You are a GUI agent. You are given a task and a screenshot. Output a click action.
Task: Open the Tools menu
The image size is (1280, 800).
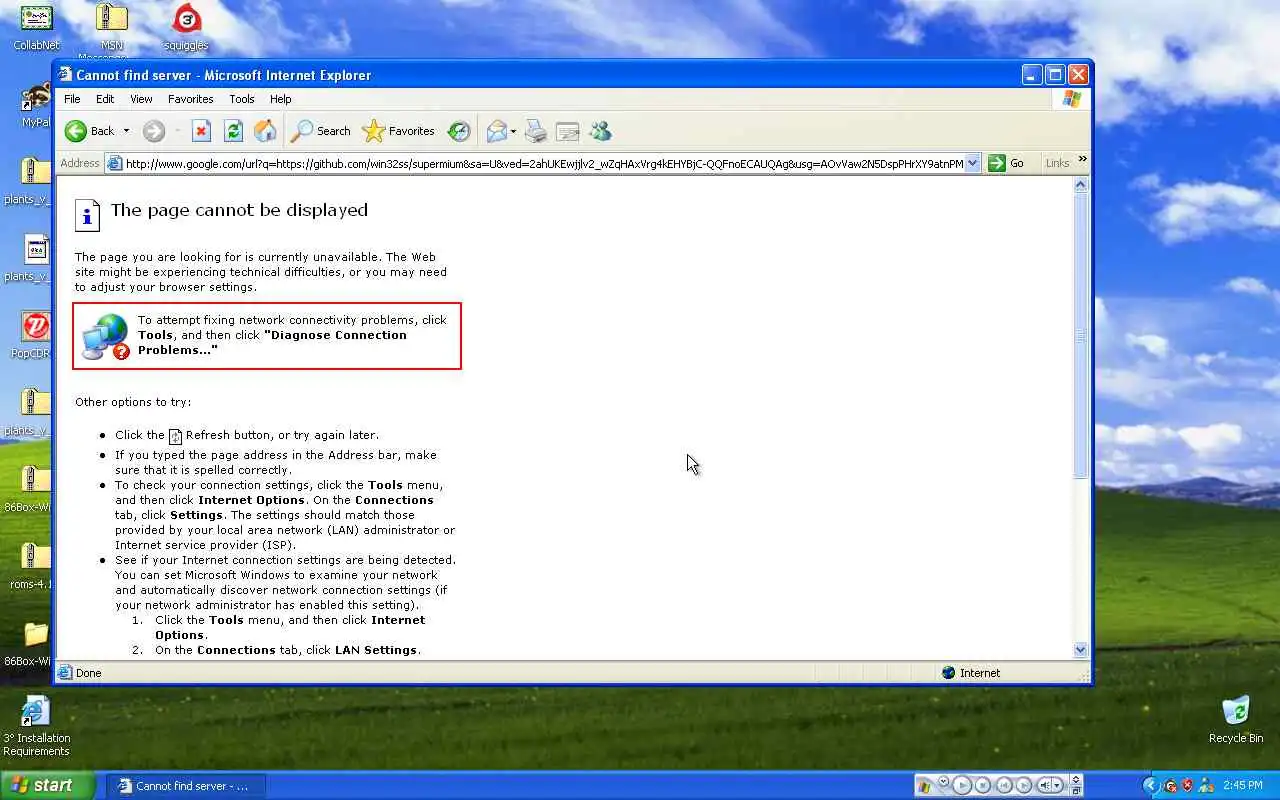[242, 99]
